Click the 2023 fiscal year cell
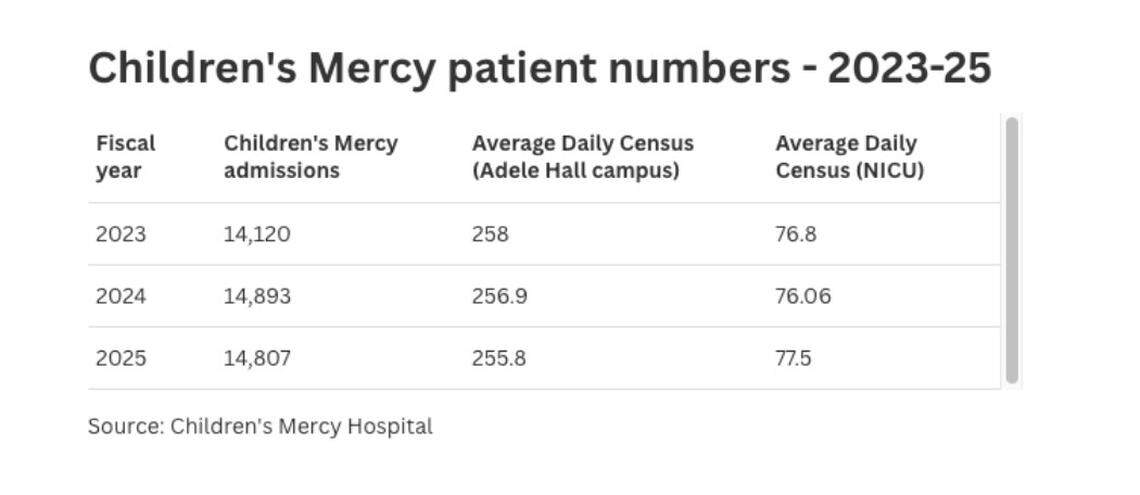Screen dimensions: 1140x495 pyautogui.click(x=121, y=234)
